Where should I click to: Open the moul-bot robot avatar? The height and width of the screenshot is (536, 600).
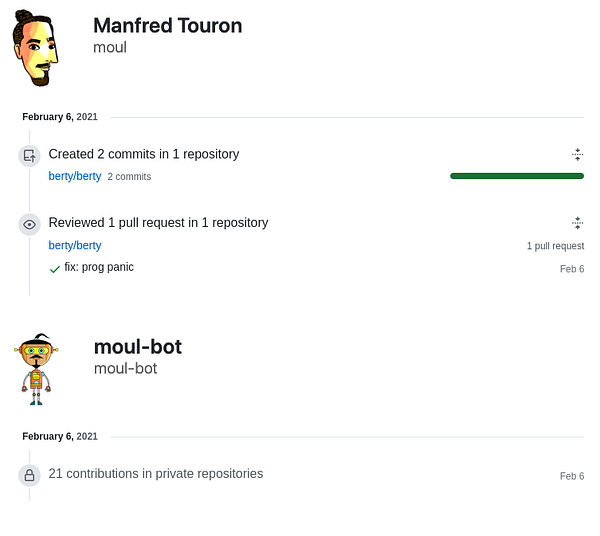coord(37,369)
